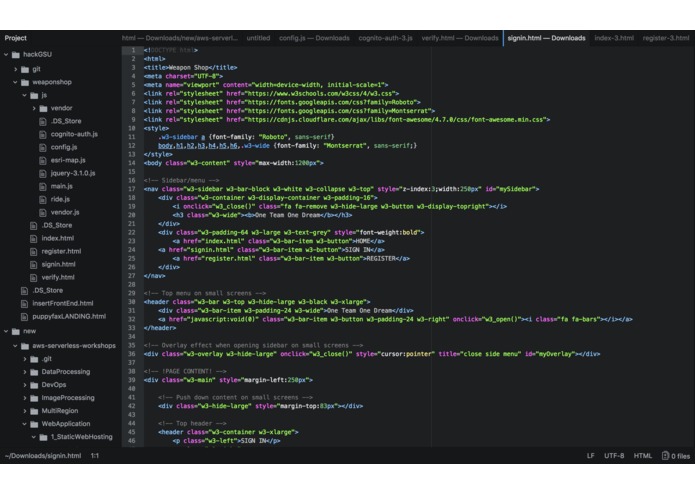Click the ~/Downloads/signin.html path in status bar
This screenshot has height=494, width=695.
point(43,455)
